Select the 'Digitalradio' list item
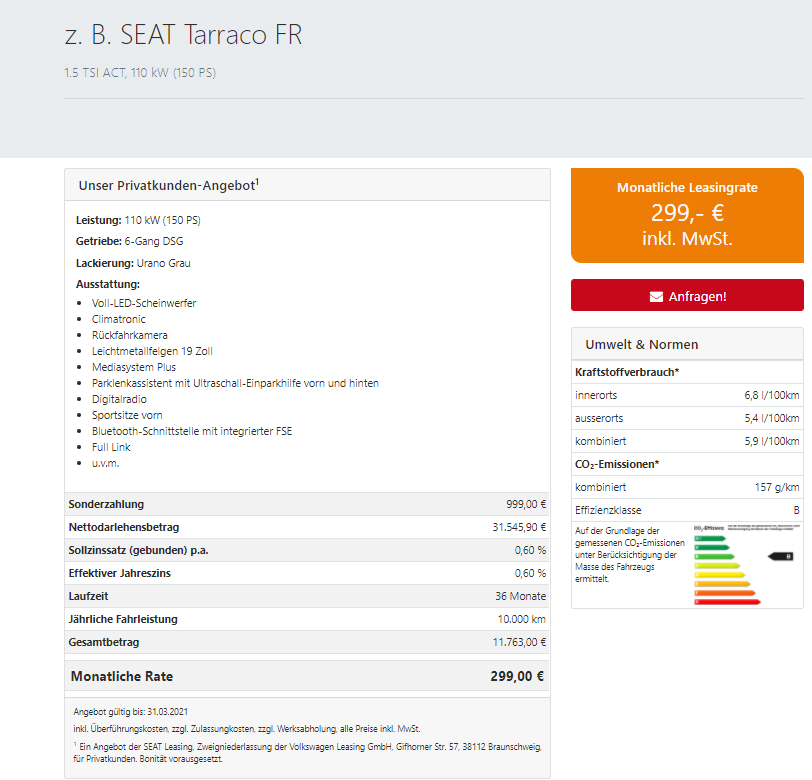This screenshot has width=812, height=780. (119, 399)
